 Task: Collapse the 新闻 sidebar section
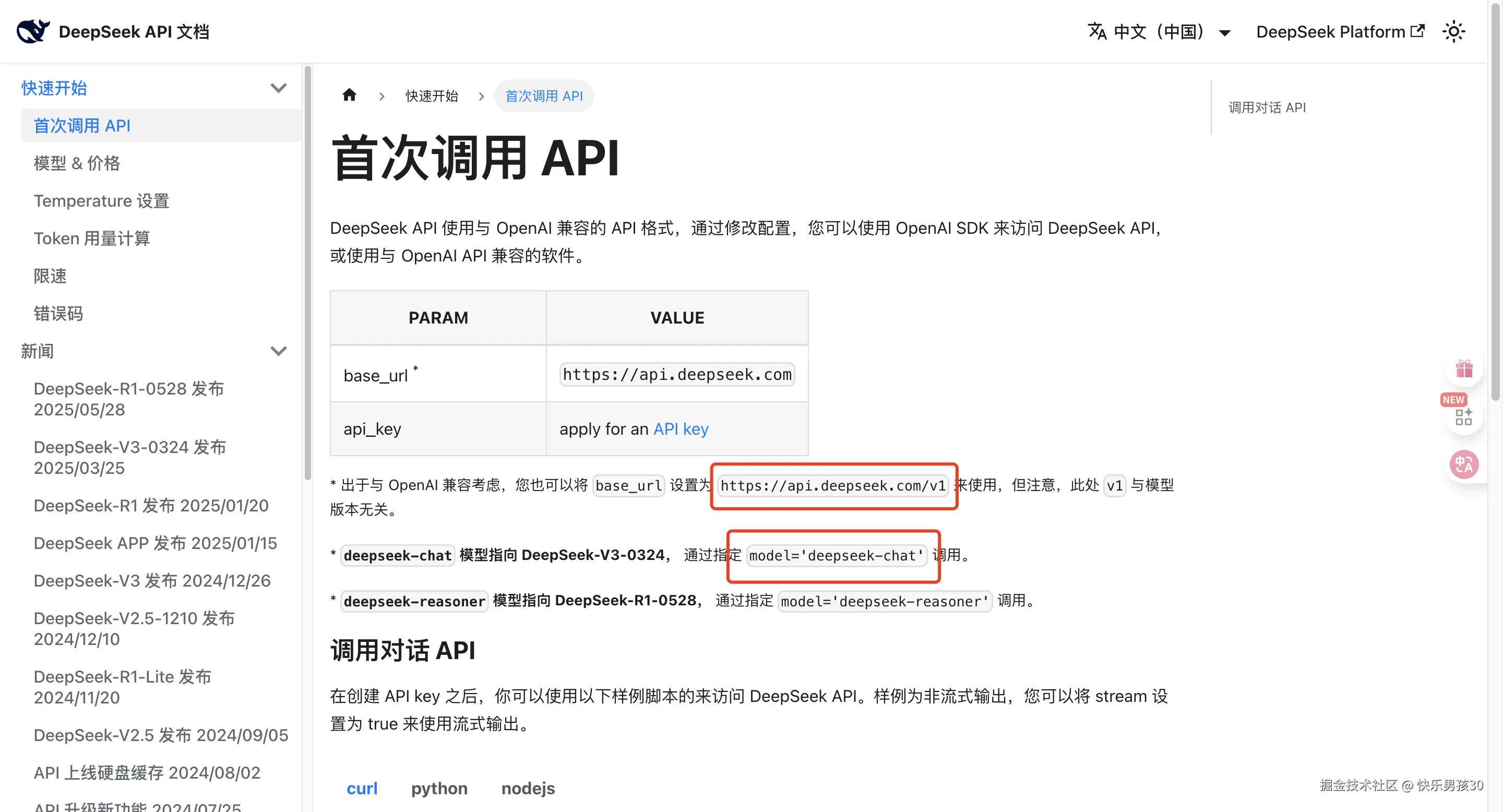click(278, 351)
